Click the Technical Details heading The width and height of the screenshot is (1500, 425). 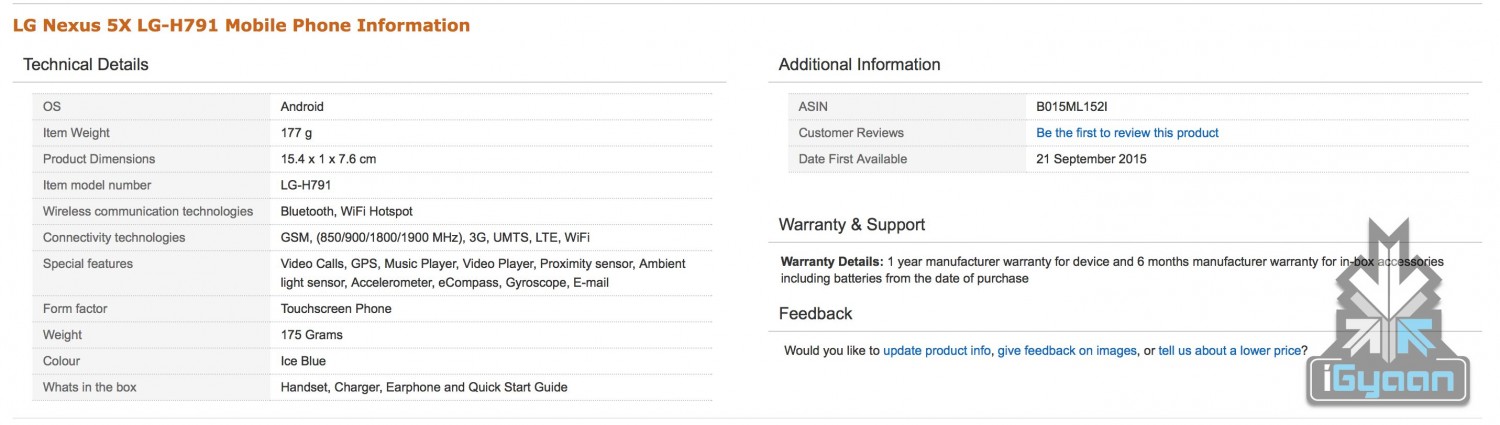click(86, 65)
